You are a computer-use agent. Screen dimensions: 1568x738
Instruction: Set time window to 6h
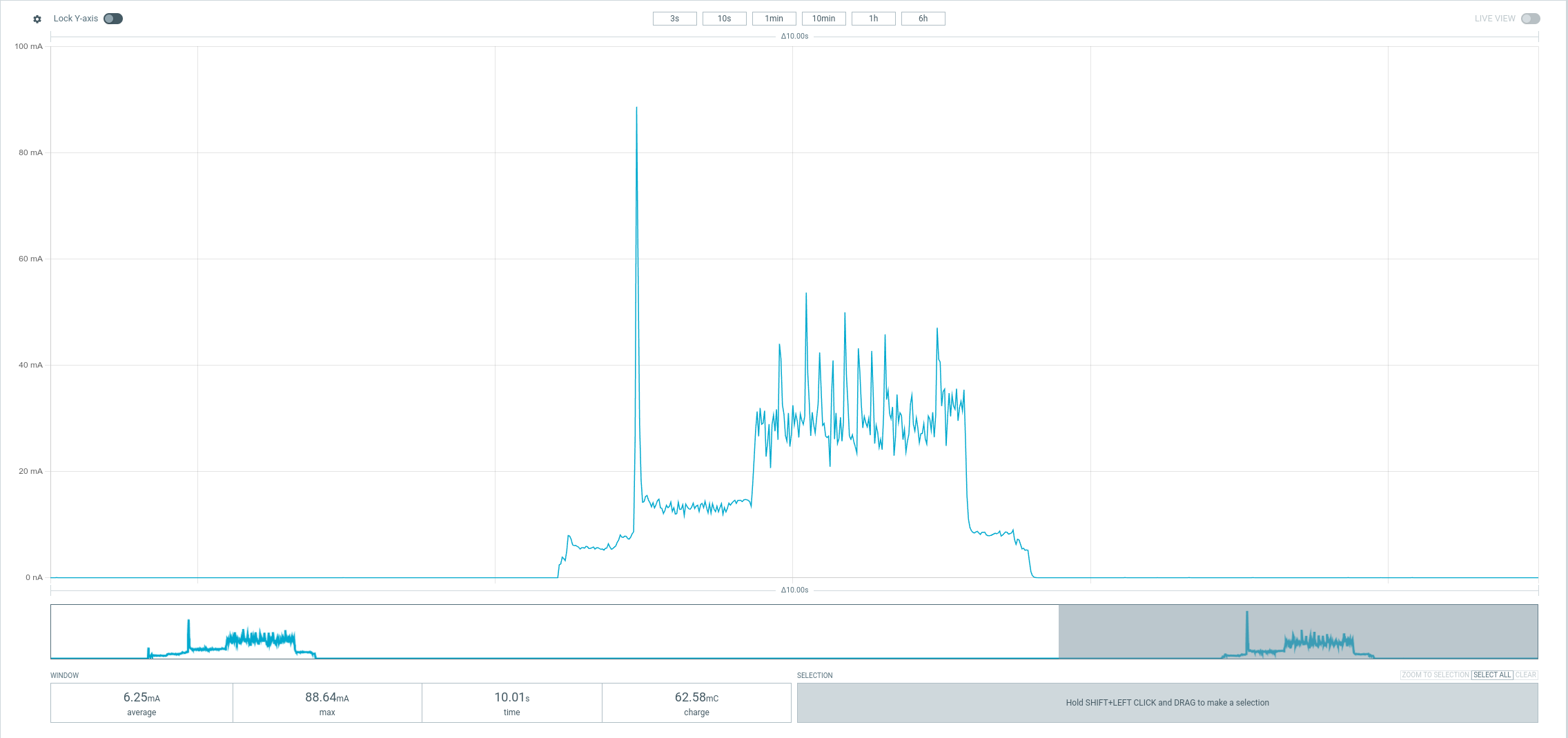923,19
